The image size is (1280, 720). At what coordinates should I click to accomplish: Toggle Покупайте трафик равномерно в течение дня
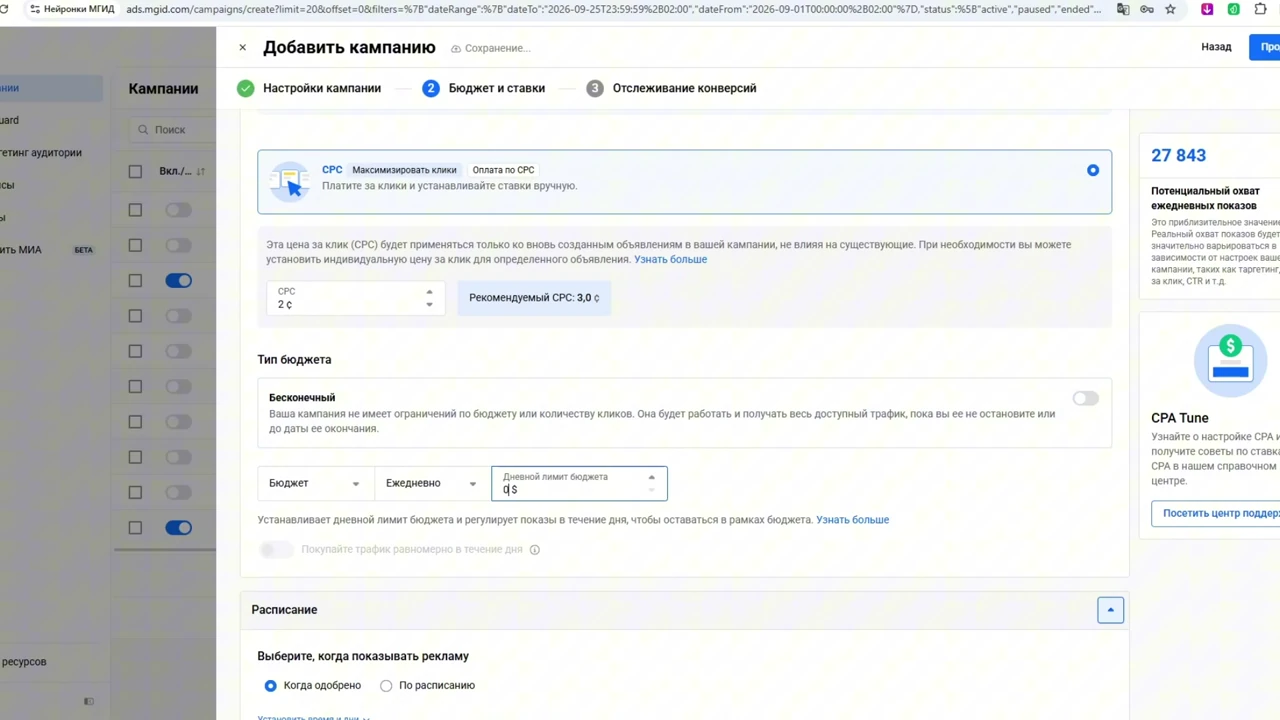click(276, 550)
